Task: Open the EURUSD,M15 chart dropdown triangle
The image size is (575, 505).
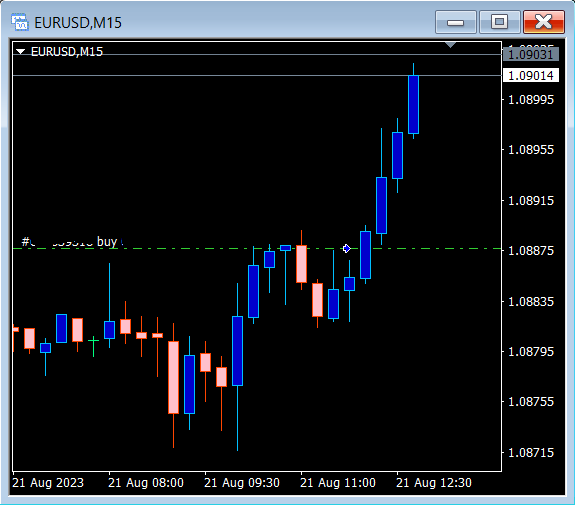Action: 21,52
